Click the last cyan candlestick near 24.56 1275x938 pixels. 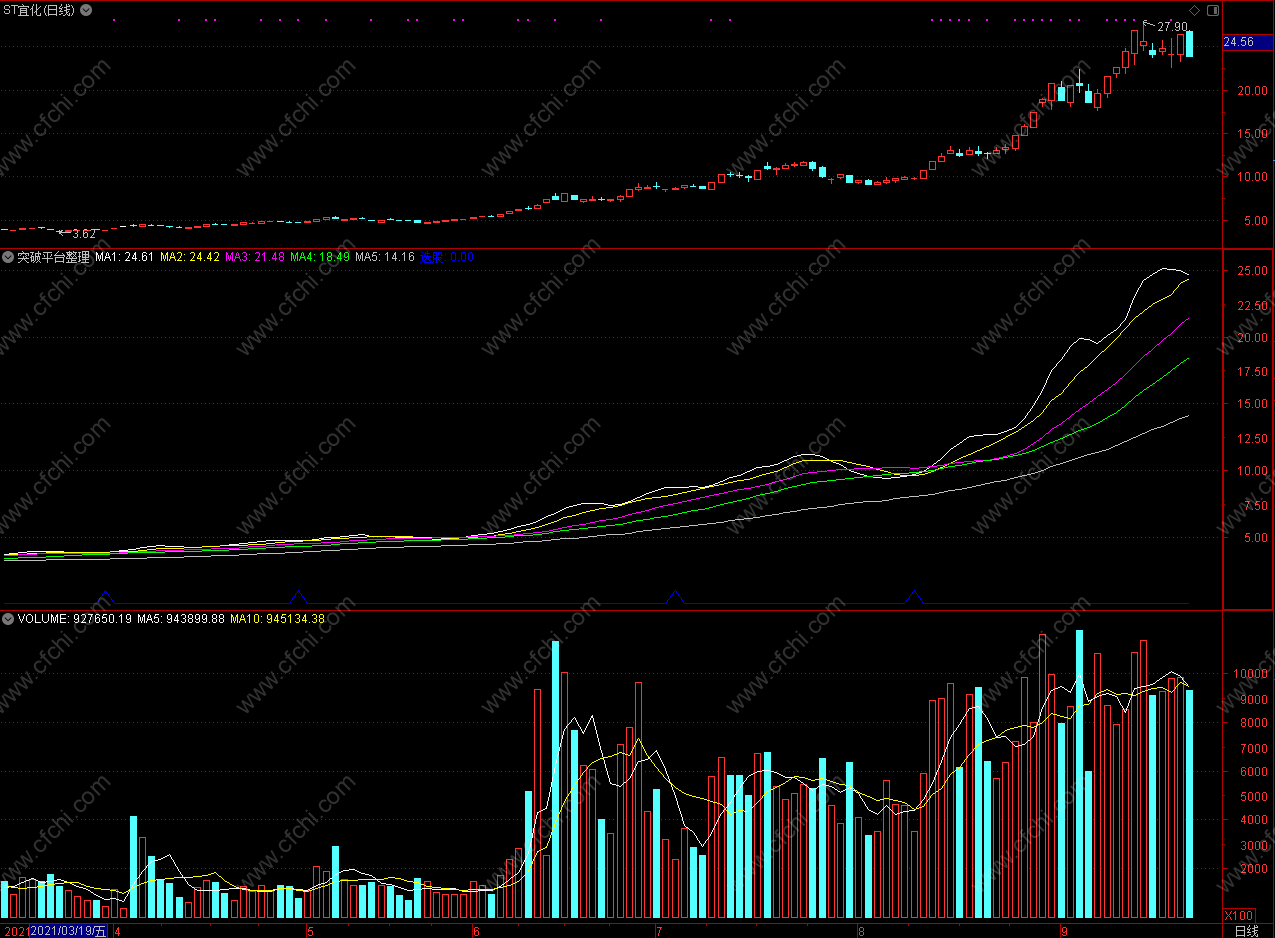(1189, 43)
